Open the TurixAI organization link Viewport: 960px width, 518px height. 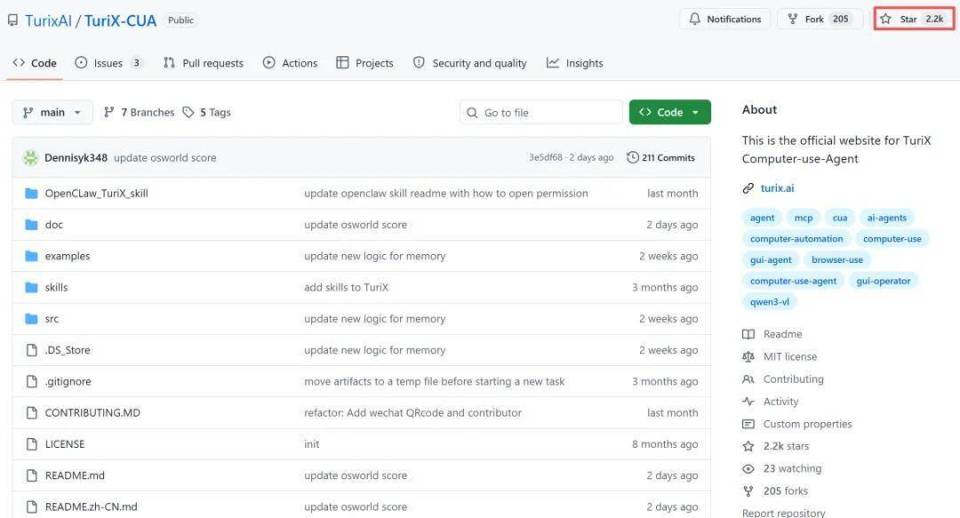tap(48, 21)
